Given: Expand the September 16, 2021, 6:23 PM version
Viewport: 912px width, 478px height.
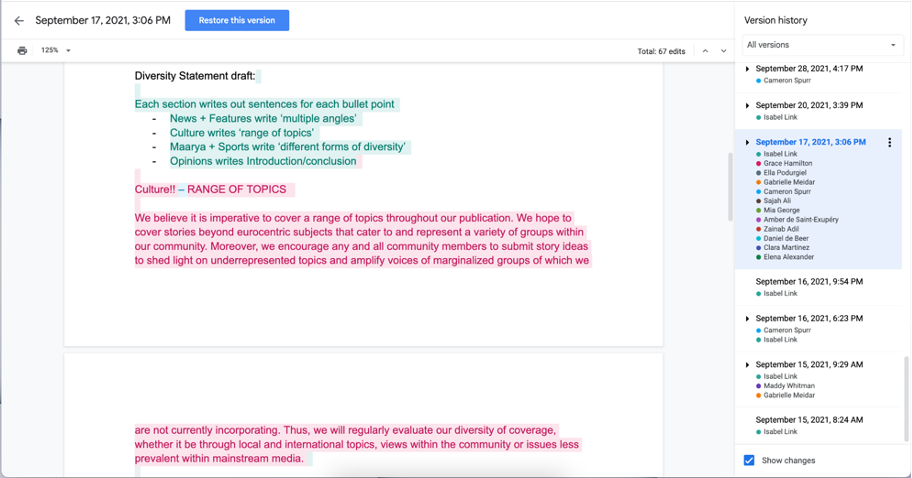Looking at the screenshot, I should [747, 319].
